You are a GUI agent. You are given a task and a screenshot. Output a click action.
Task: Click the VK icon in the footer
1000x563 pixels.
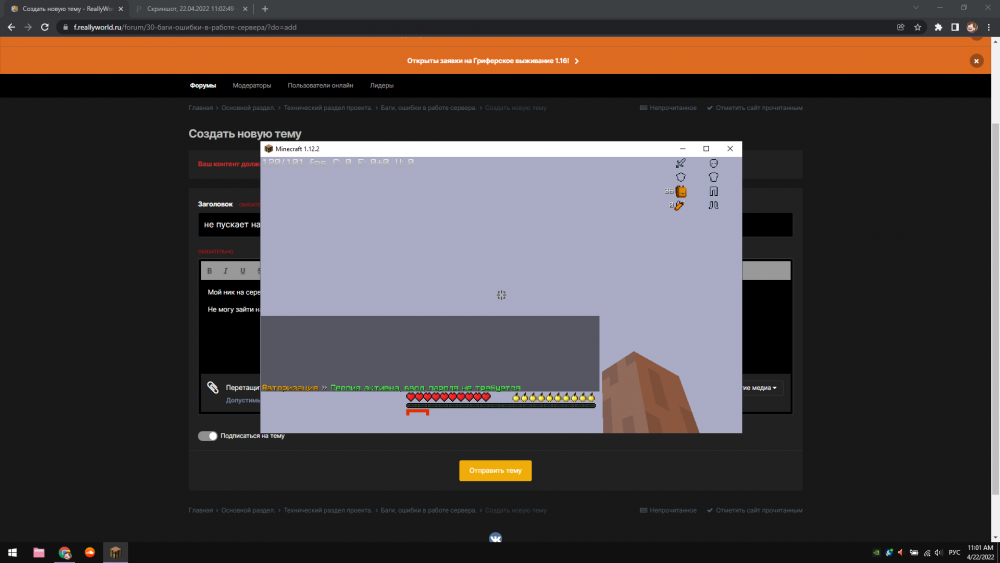click(496, 538)
